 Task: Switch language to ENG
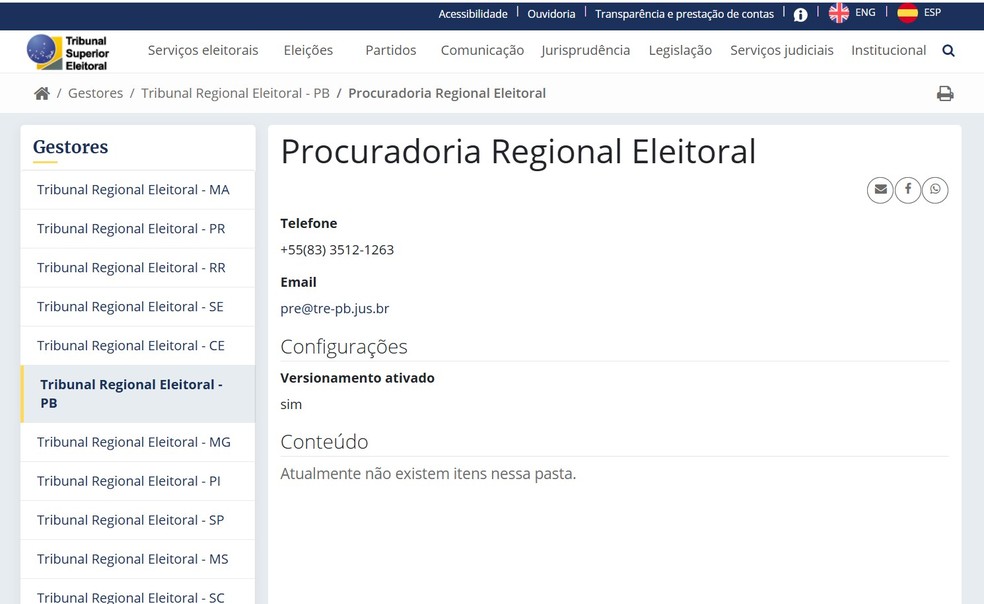865,13
